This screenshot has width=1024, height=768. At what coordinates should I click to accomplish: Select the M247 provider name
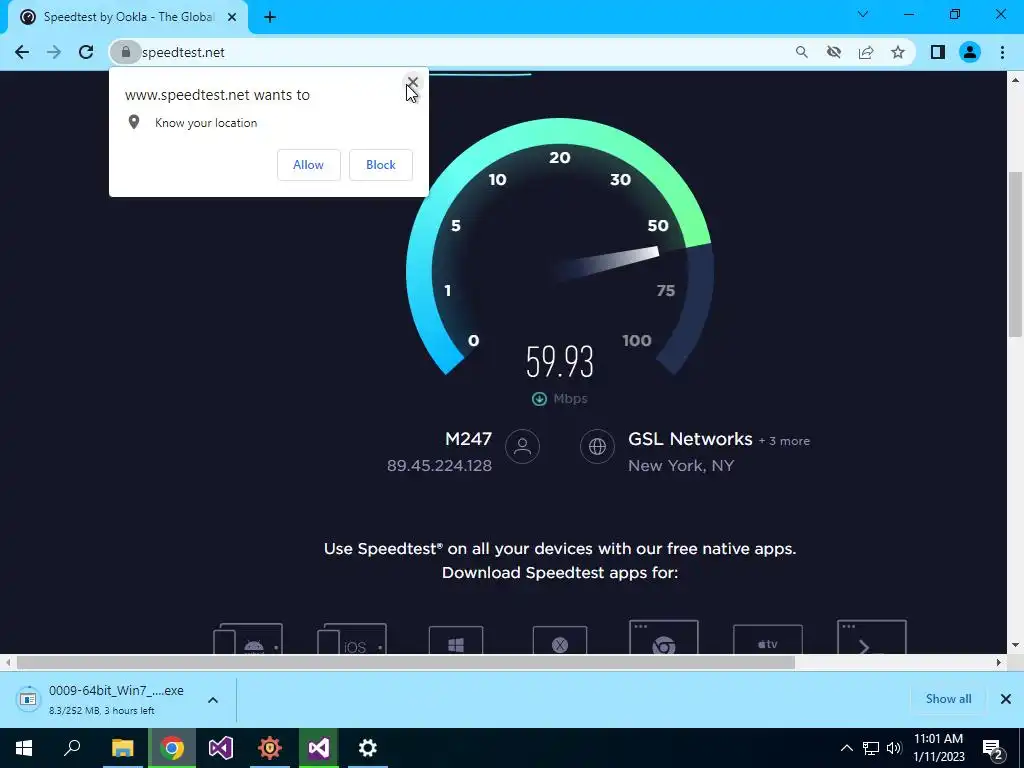coord(468,439)
